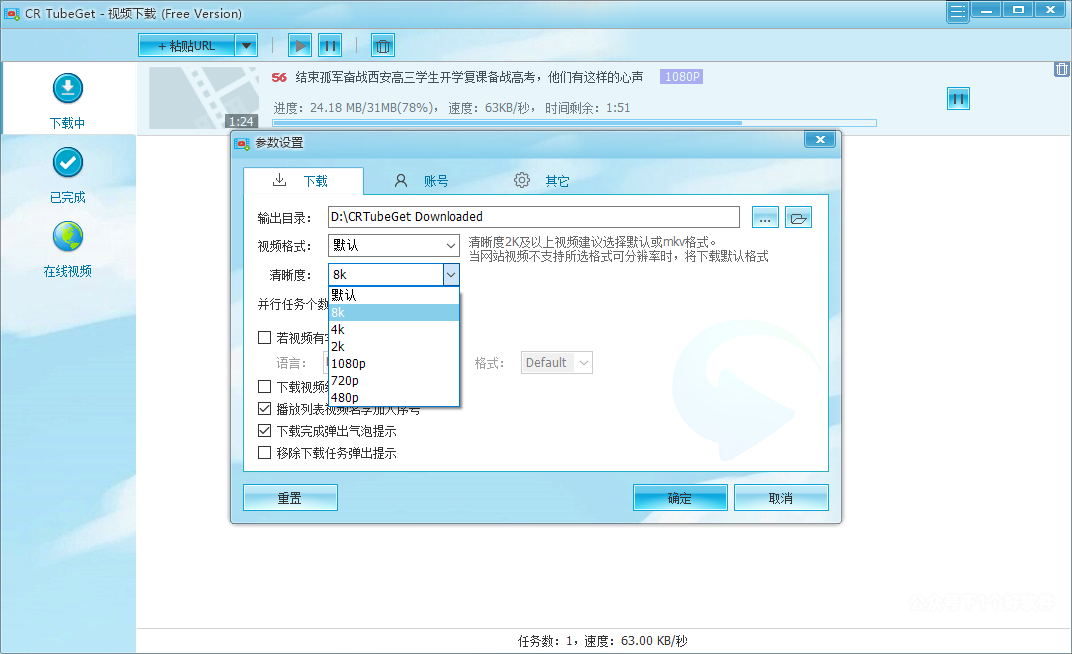This screenshot has width=1072, height=654.
Task: Select 8k in the resolution list
Action: (394, 312)
